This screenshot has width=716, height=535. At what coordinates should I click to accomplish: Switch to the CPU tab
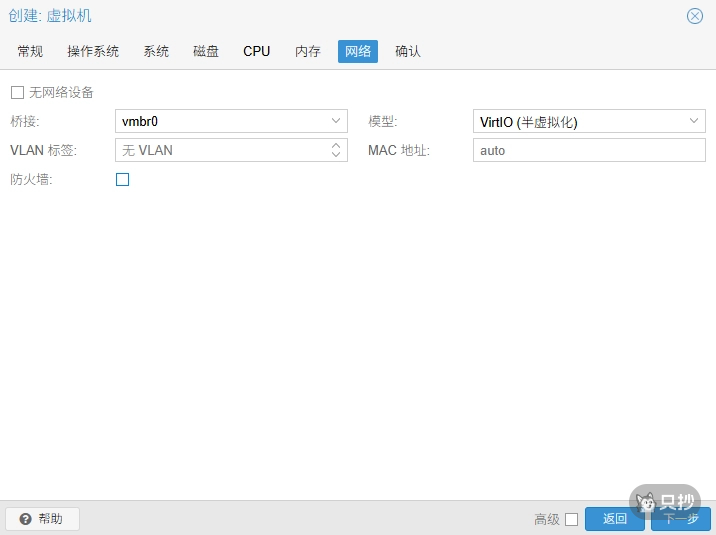(x=257, y=51)
